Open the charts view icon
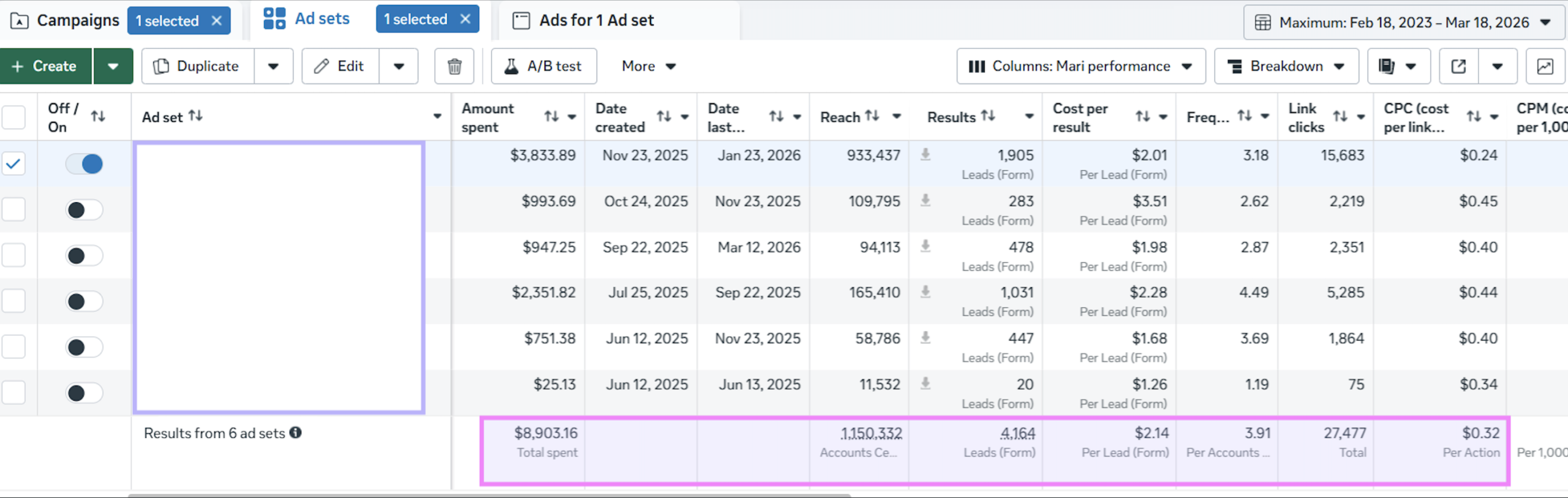Image resolution: width=1568 pixels, height=498 pixels. tap(1545, 66)
